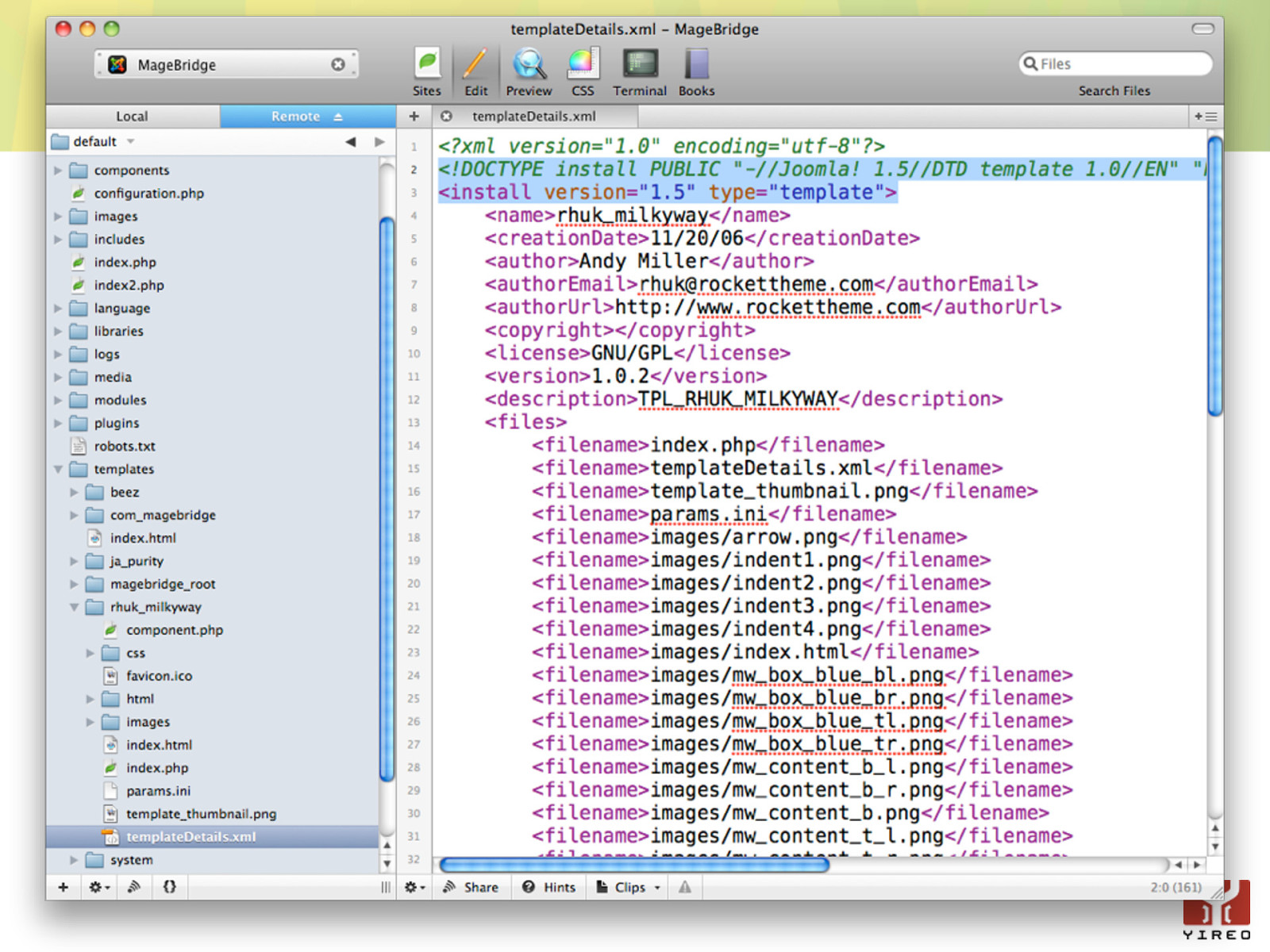Expand the images folder at root
This screenshot has width=1270, height=952.
pyautogui.click(x=58, y=216)
